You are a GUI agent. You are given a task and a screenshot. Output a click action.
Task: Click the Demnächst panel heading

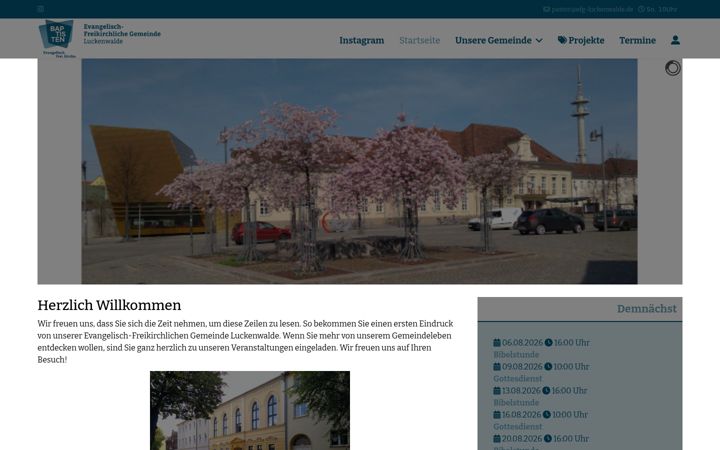point(647,309)
